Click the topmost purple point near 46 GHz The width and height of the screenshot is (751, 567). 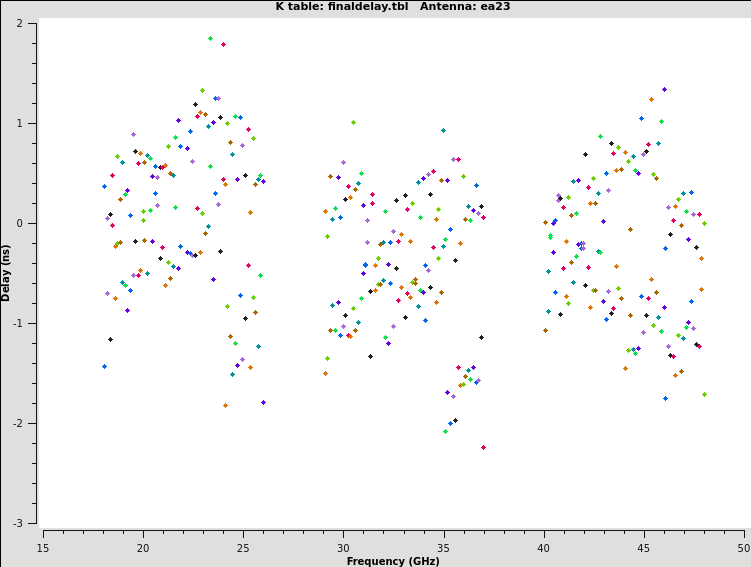coord(664,90)
